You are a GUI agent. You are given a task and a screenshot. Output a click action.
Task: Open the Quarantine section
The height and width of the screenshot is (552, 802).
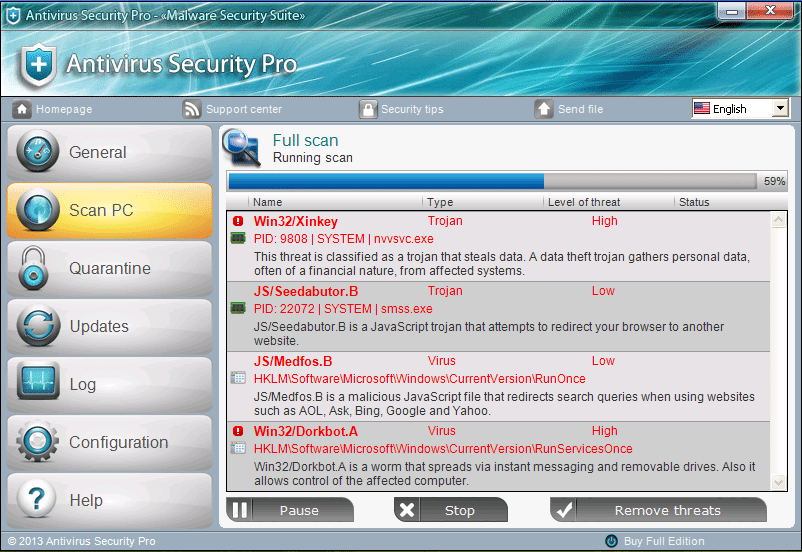click(109, 268)
